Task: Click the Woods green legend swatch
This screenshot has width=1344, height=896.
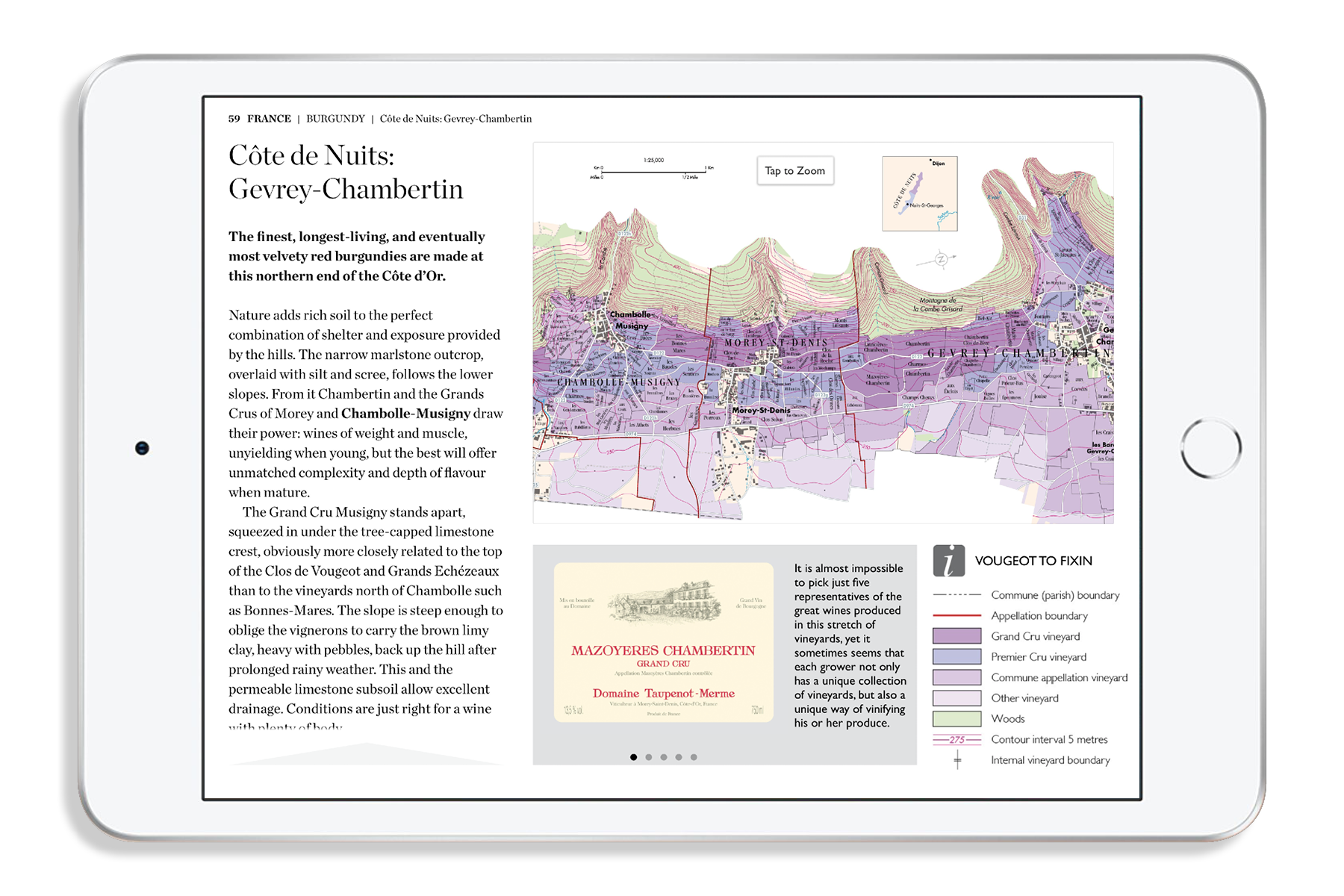Action: pyautogui.click(x=957, y=719)
